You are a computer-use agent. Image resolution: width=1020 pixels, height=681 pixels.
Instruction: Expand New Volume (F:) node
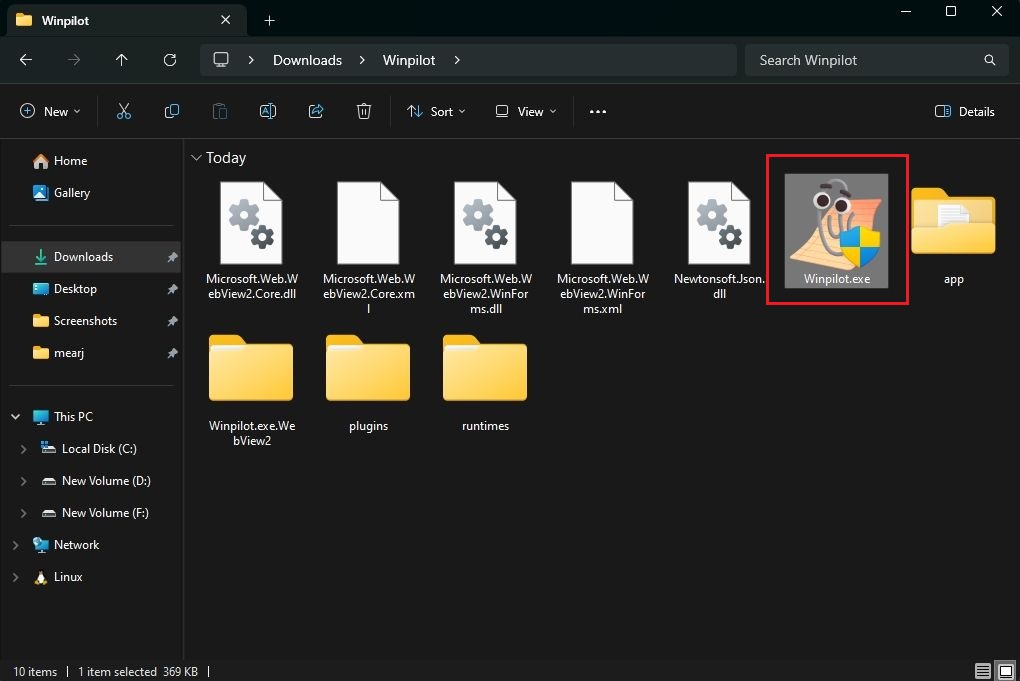tap(24, 513)
